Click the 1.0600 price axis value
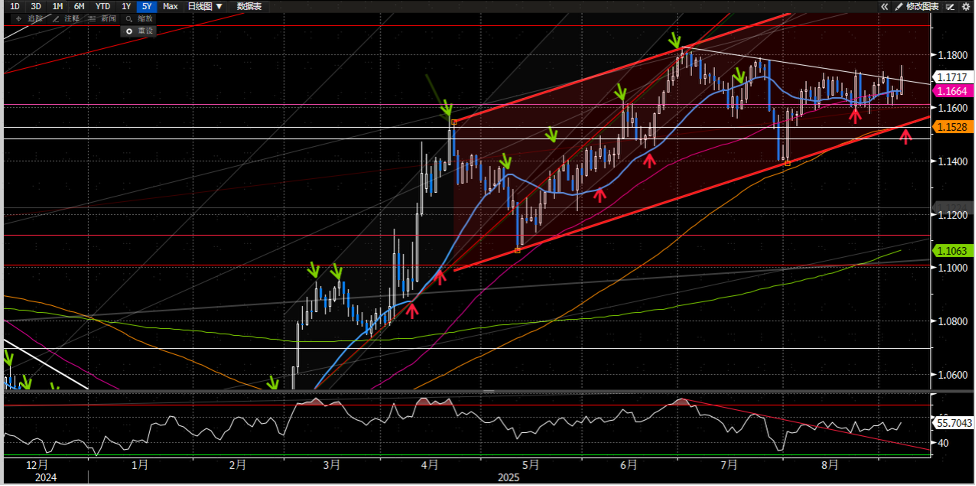Image resolution: width=976 pixels, height=486 pixels. 953,375
